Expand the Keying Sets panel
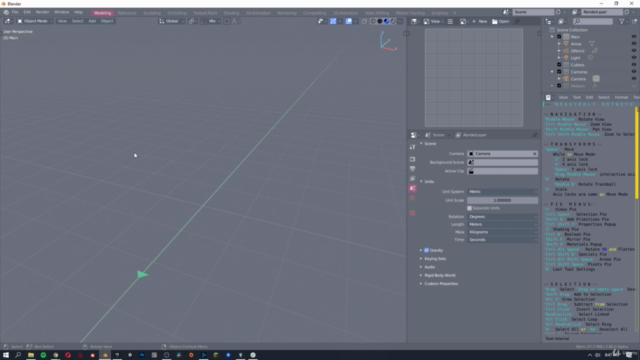 pos(435,259)
